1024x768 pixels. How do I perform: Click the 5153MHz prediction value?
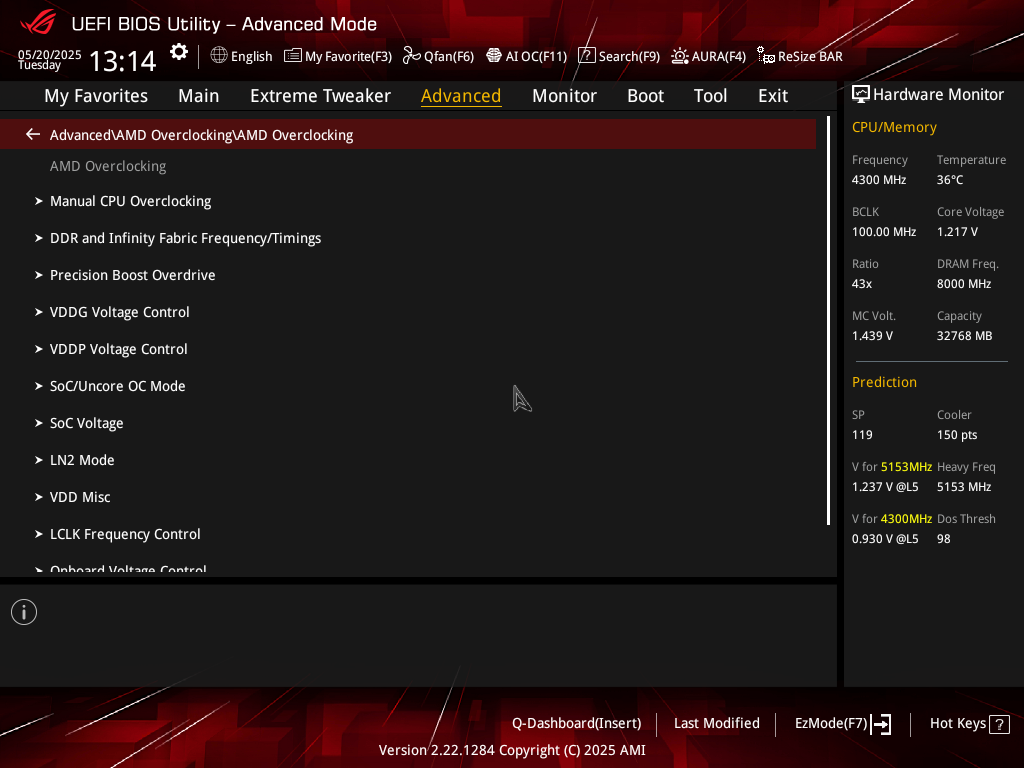click(x=906, y=467)
